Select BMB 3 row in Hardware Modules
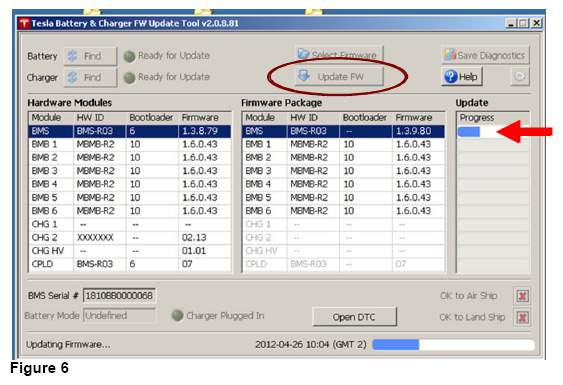Viewport: 563px width, 385px height. click(130, 171)
